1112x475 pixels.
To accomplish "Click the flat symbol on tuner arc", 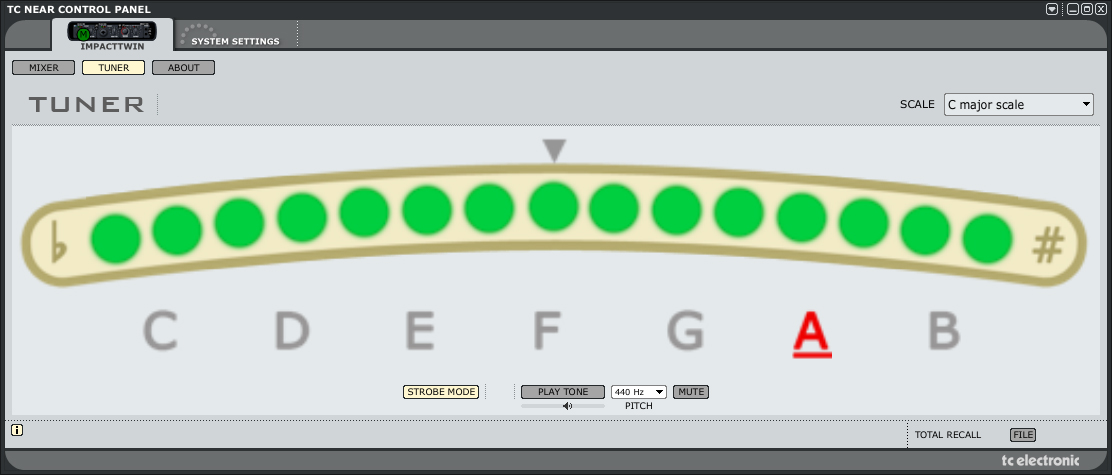I will coord(60,243).
